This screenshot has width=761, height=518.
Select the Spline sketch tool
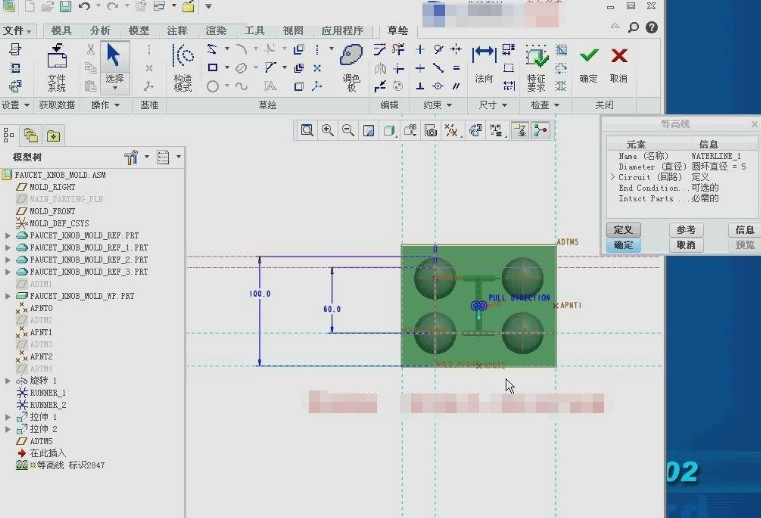tap(241, 86)
